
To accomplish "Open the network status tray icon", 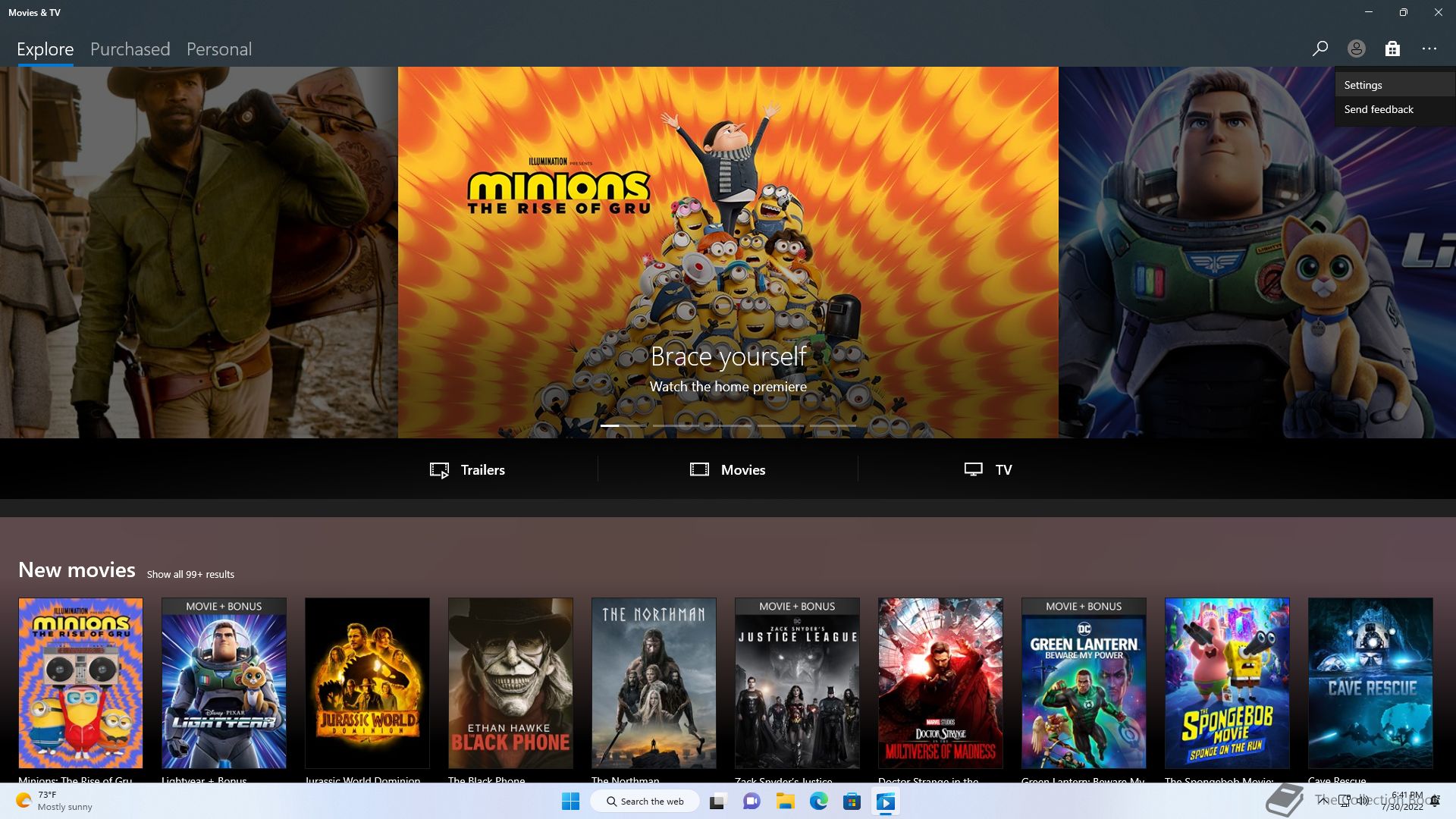I will click(x=1344, y=801).
